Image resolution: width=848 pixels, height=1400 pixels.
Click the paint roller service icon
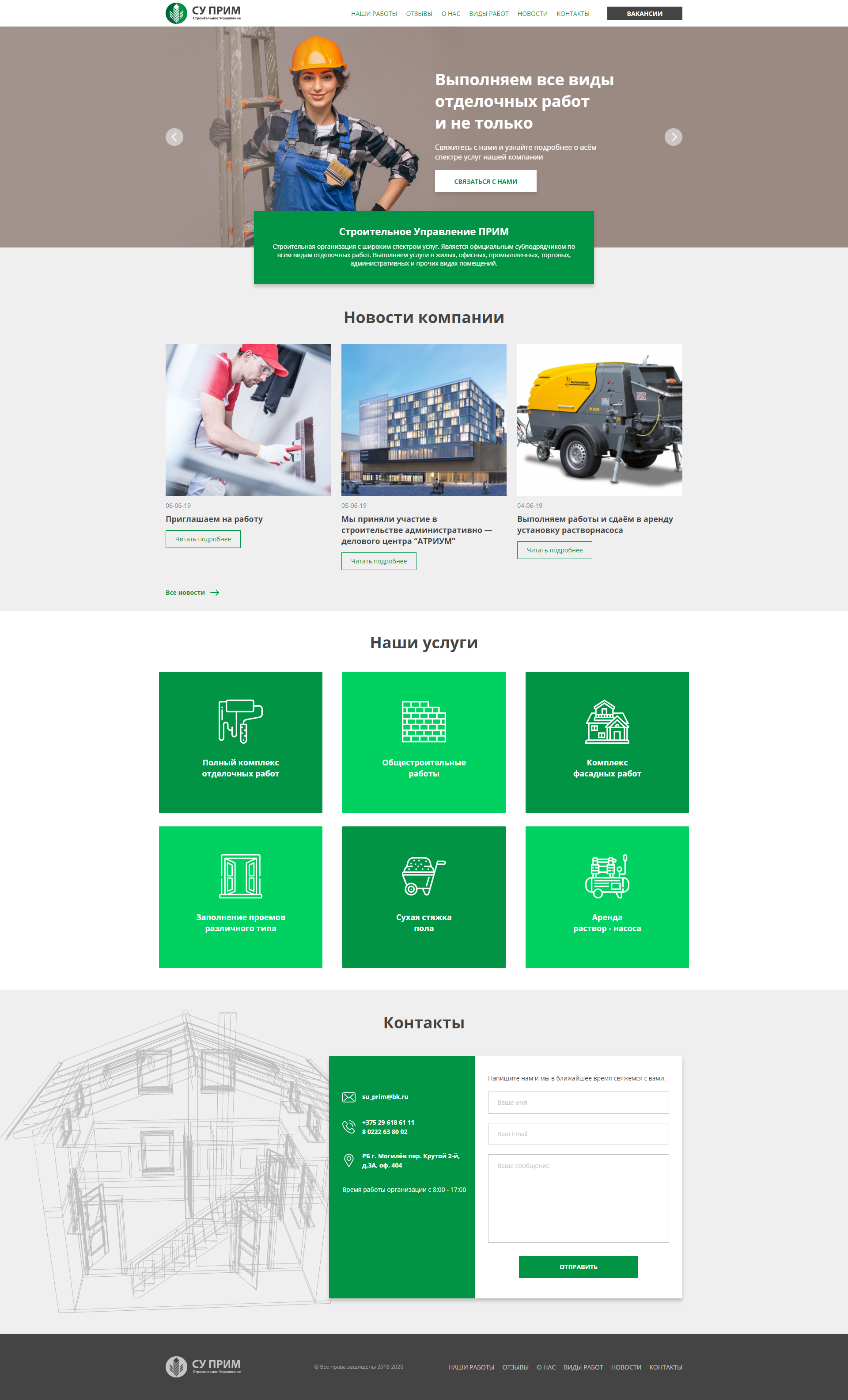pyautogui.click(x=241, y=721)
